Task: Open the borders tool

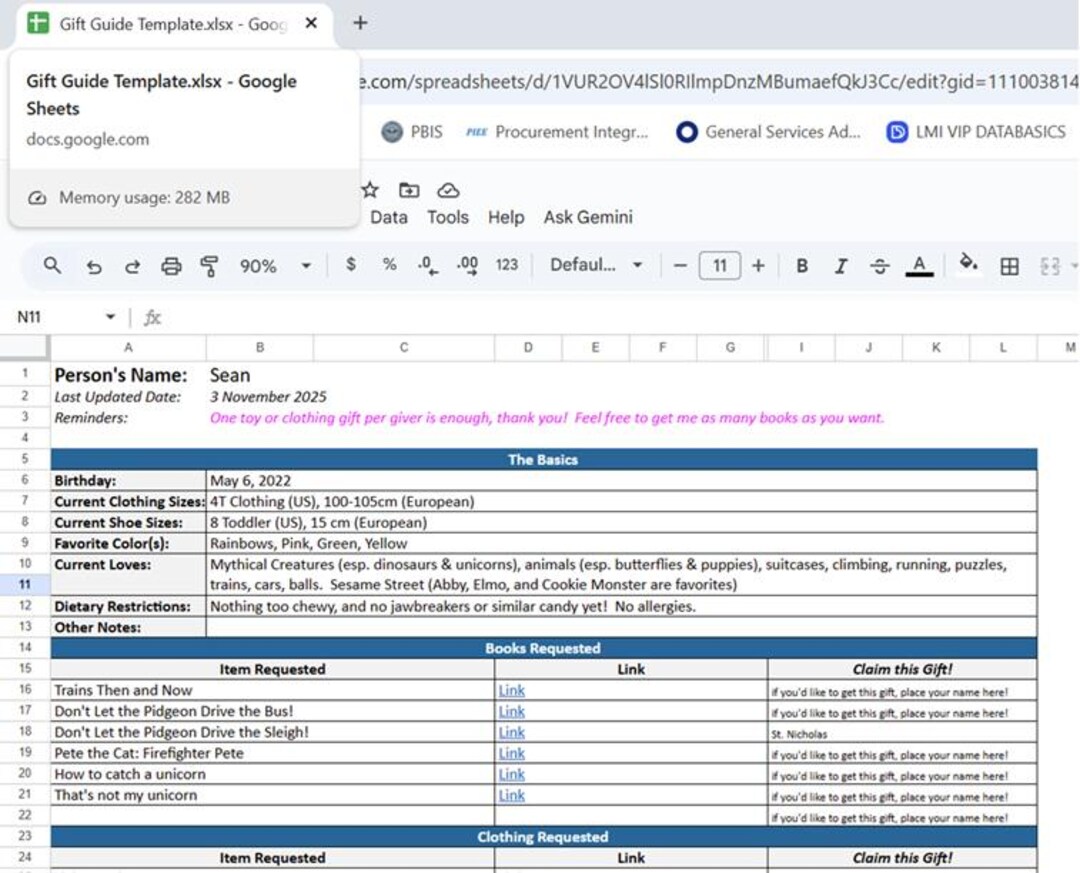Action: tap(1010, 266)
